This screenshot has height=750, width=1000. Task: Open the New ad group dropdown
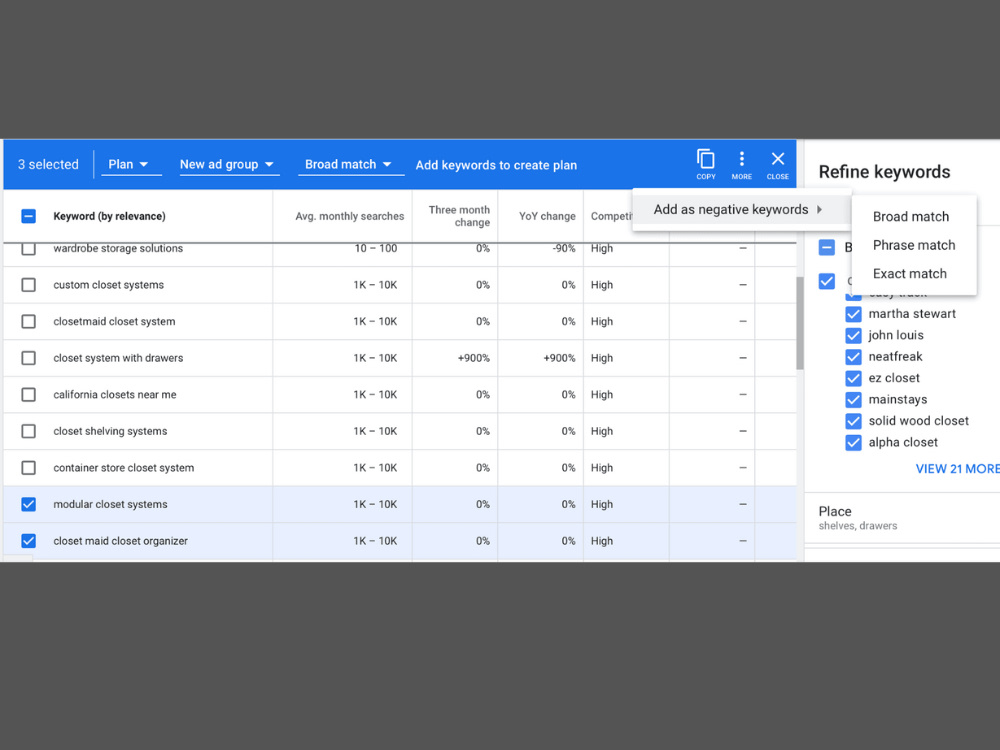[x=229, y=165]
